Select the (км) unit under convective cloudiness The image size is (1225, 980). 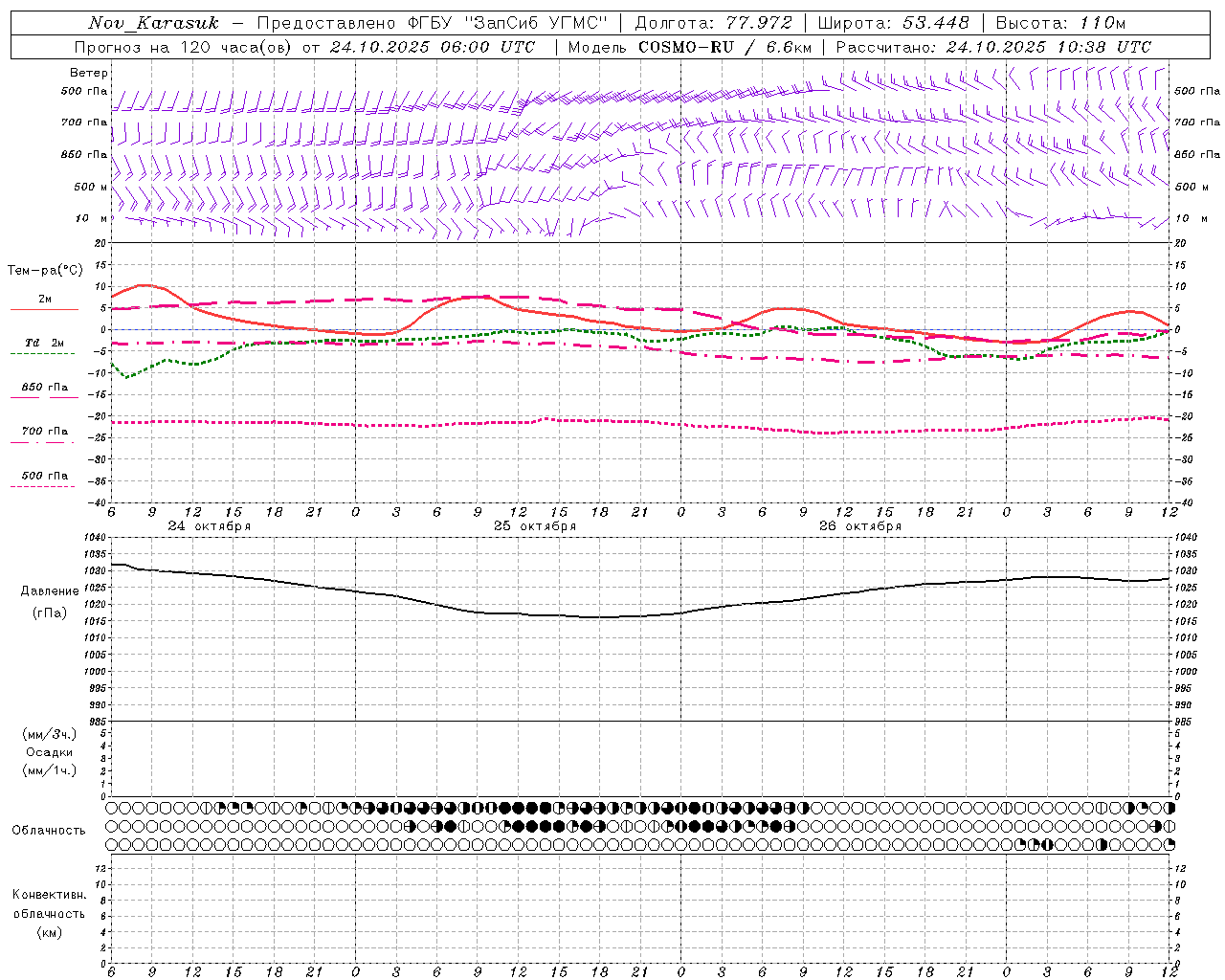(49, 932)
